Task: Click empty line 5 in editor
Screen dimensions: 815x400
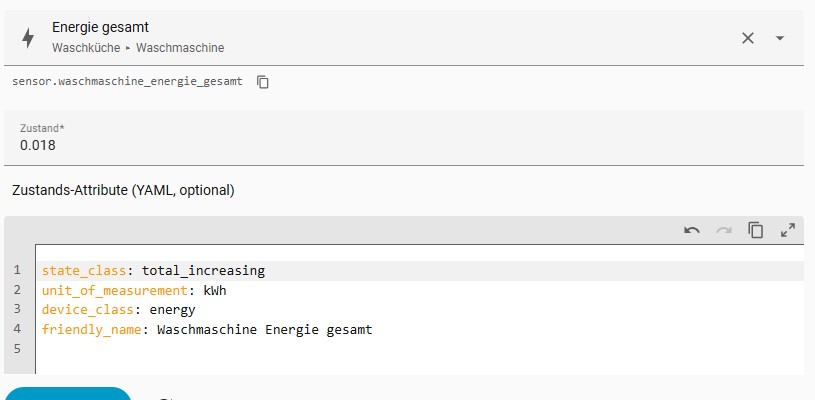Action: [300, 349]
